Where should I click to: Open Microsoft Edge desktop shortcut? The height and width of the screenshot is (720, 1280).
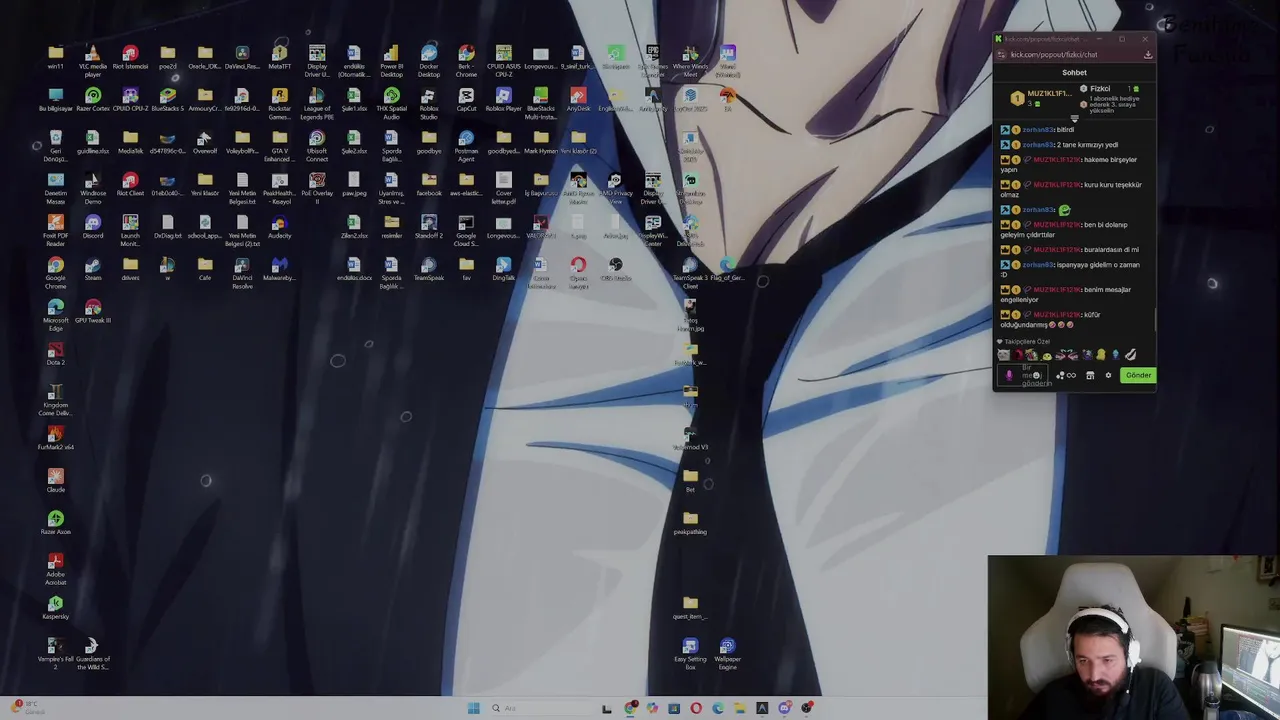click(55, 314)
